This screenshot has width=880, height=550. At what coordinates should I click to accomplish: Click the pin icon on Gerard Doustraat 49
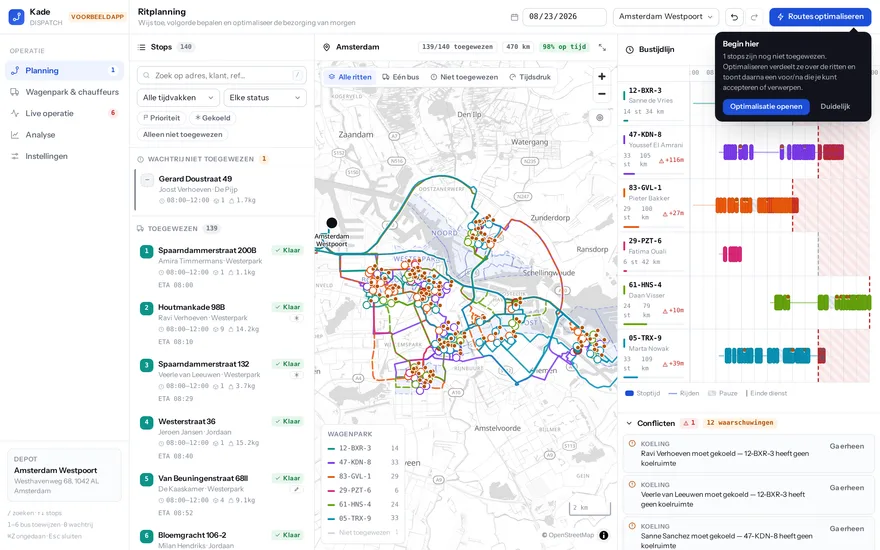(x=147, y=180)
